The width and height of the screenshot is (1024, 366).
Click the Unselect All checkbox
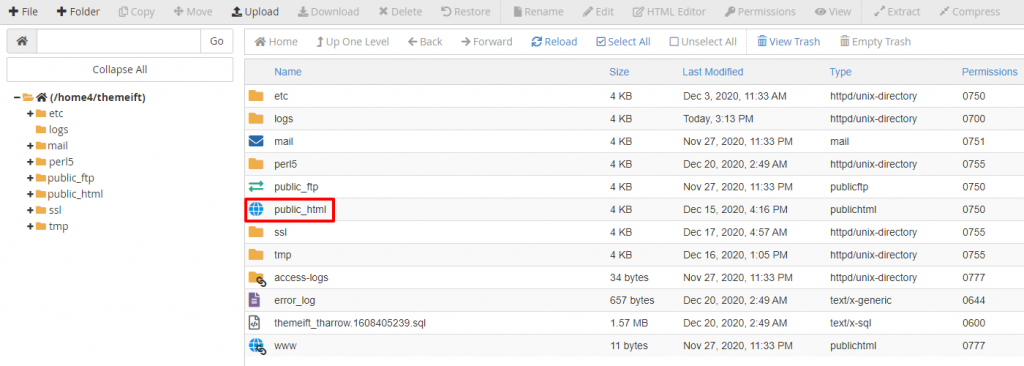point(674,42)
